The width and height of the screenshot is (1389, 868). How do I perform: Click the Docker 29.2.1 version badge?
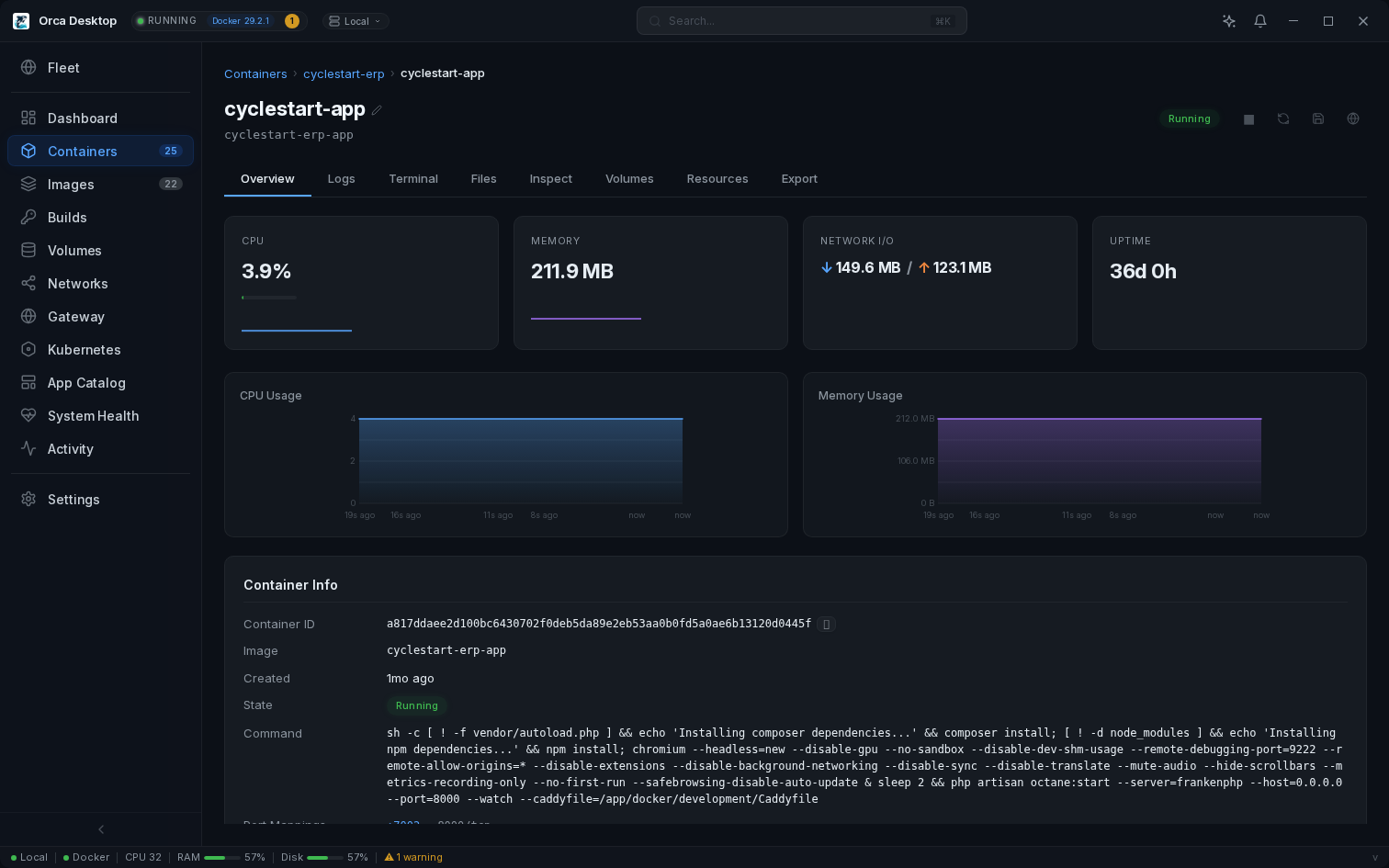[241, 21]
